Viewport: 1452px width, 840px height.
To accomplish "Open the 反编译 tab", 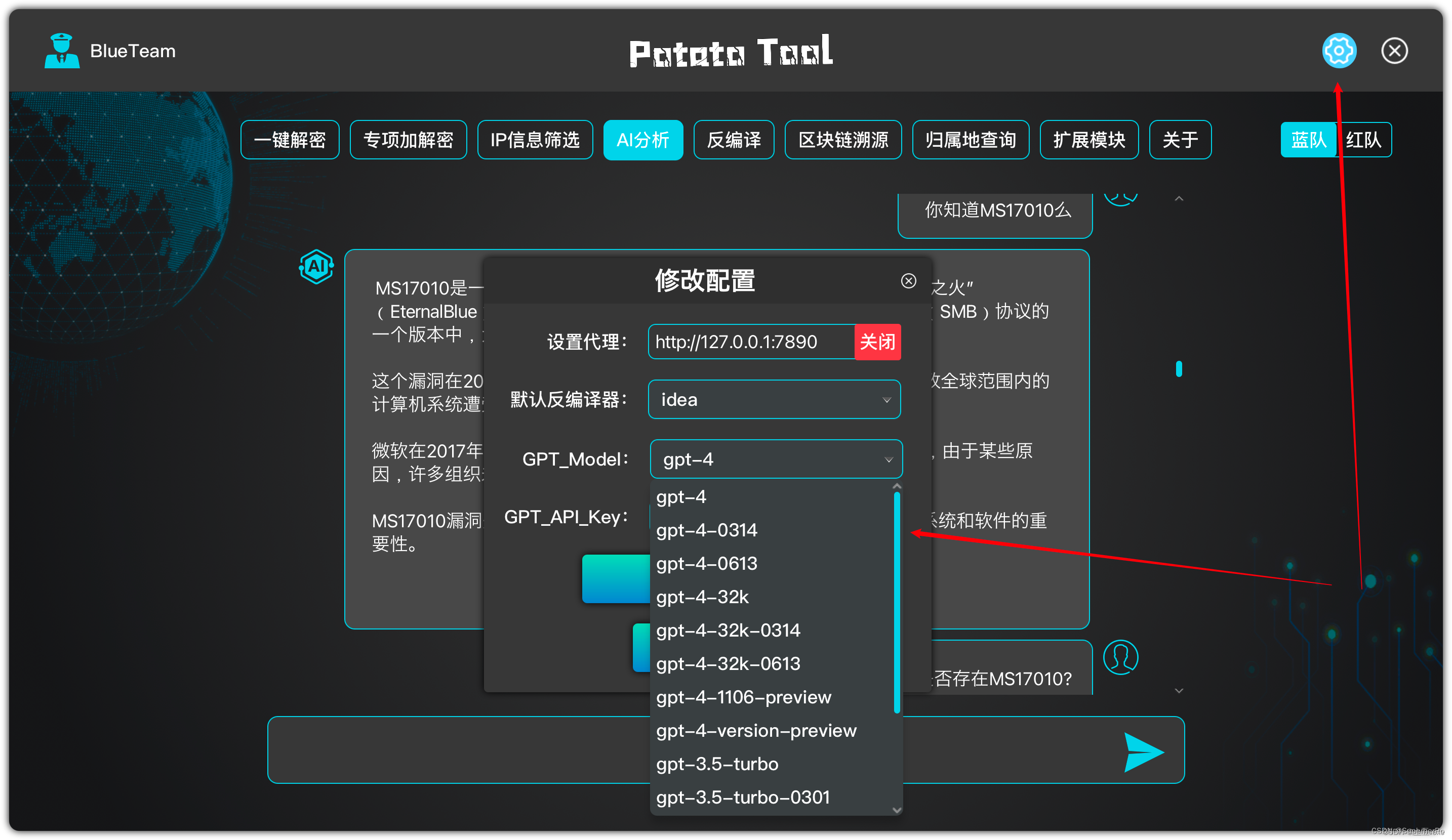I will coord(734,140).
